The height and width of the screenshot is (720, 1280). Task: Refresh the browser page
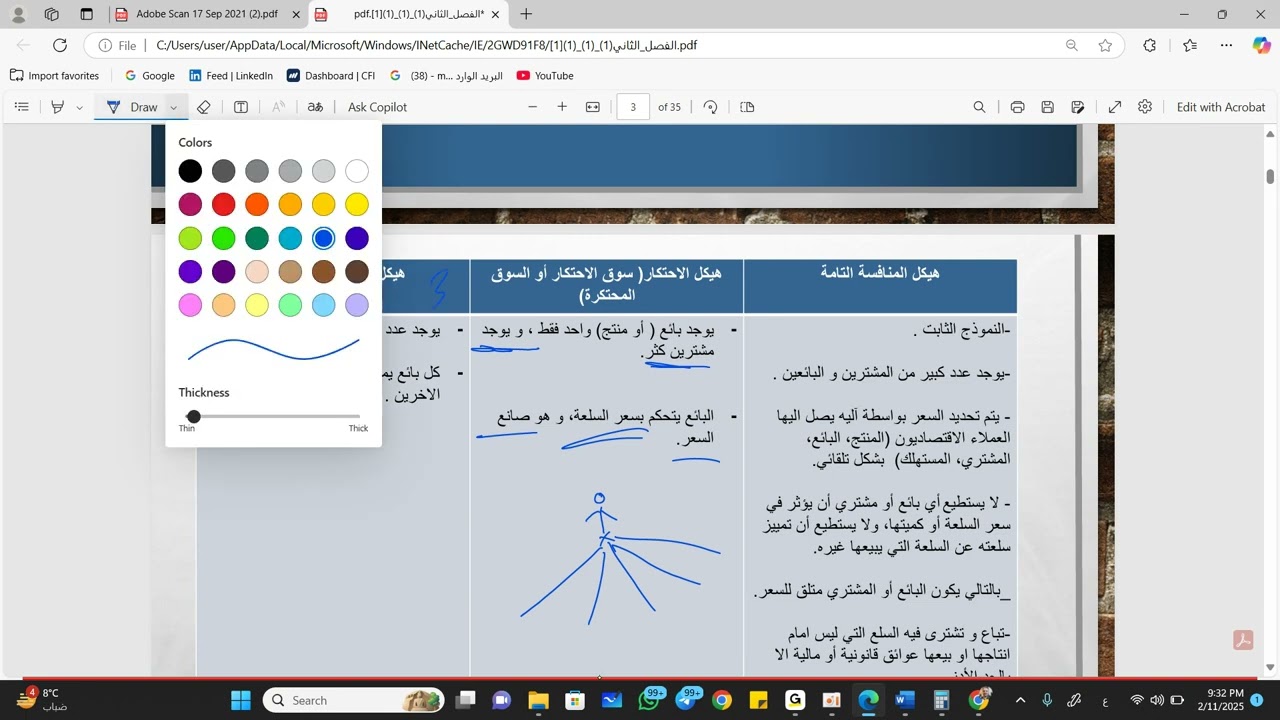tap(60, 45)
